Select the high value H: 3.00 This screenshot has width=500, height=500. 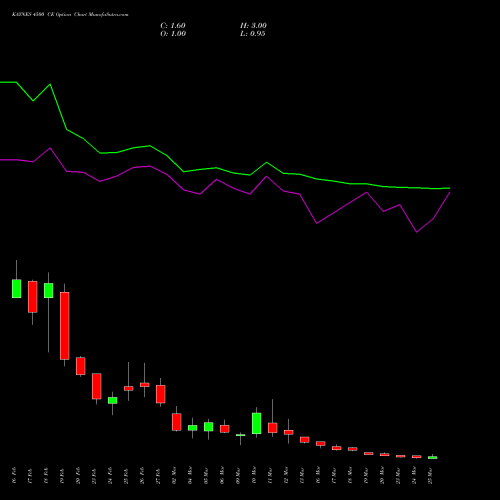[x=253, y=26]
